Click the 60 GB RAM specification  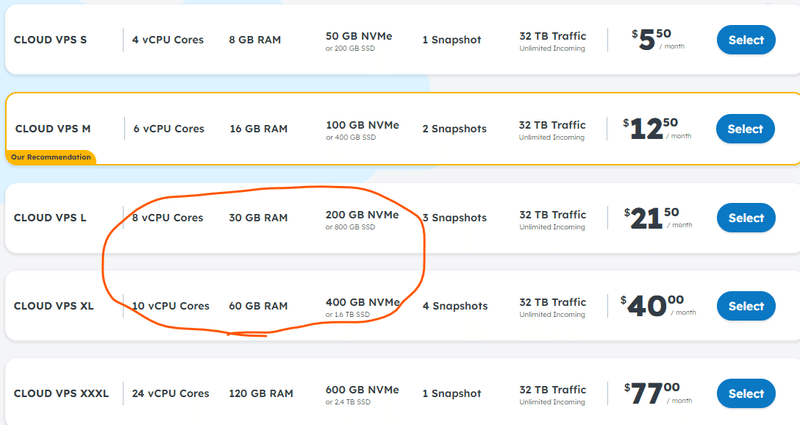pos(258,306)
